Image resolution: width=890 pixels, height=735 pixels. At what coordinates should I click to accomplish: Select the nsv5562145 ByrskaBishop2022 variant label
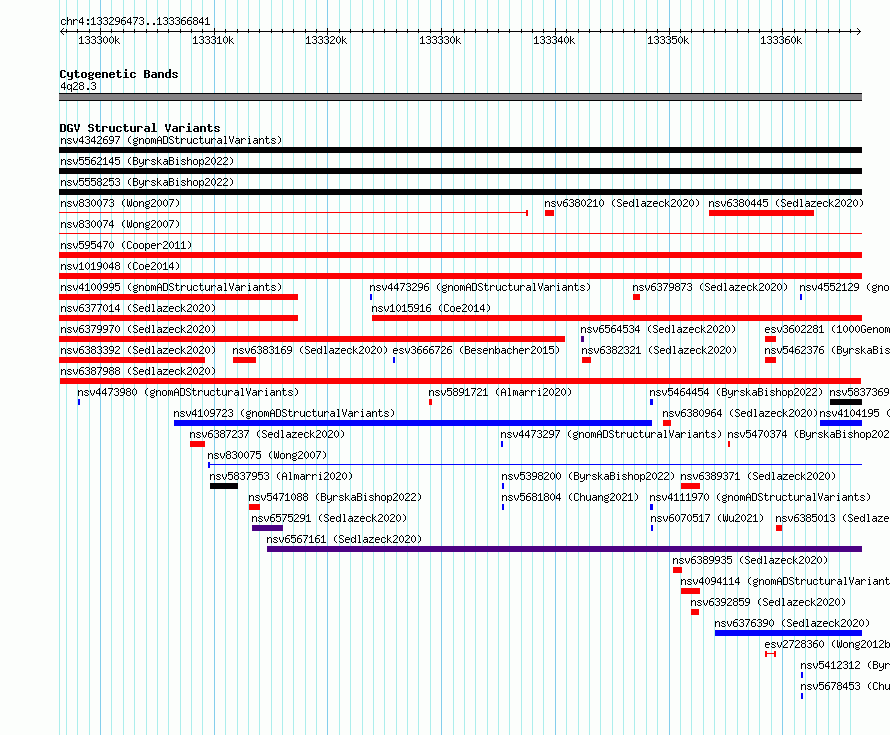click(147, 161)
